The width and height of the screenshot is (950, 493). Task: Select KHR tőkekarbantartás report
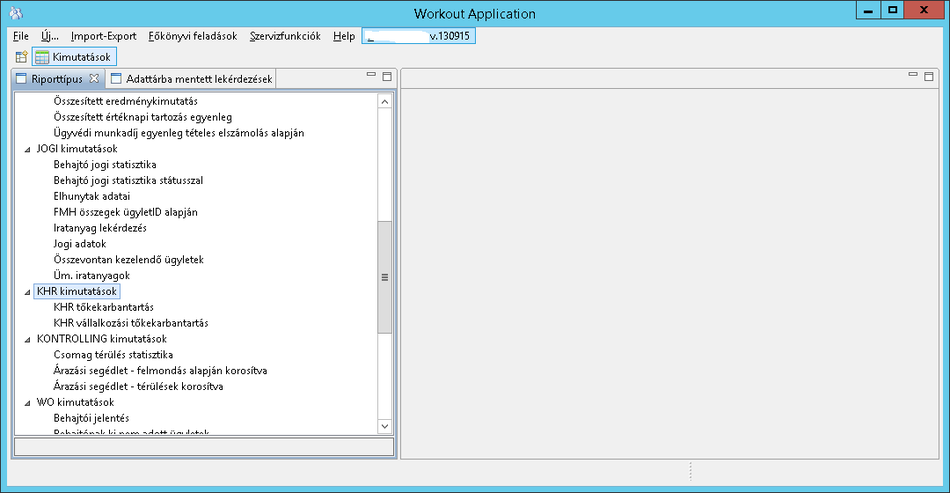click(x=103, y=307)
